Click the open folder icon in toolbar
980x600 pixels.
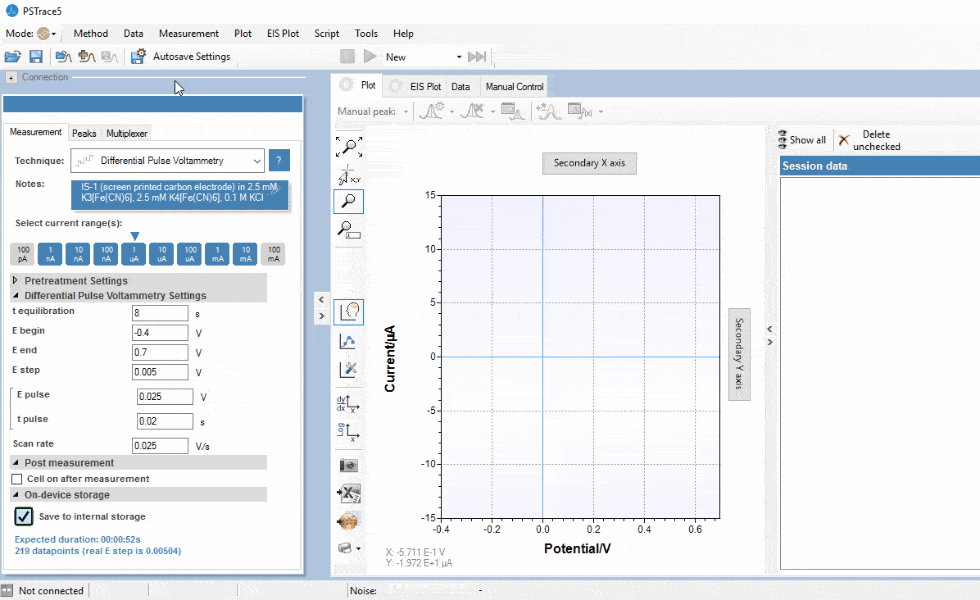(13, 57)
